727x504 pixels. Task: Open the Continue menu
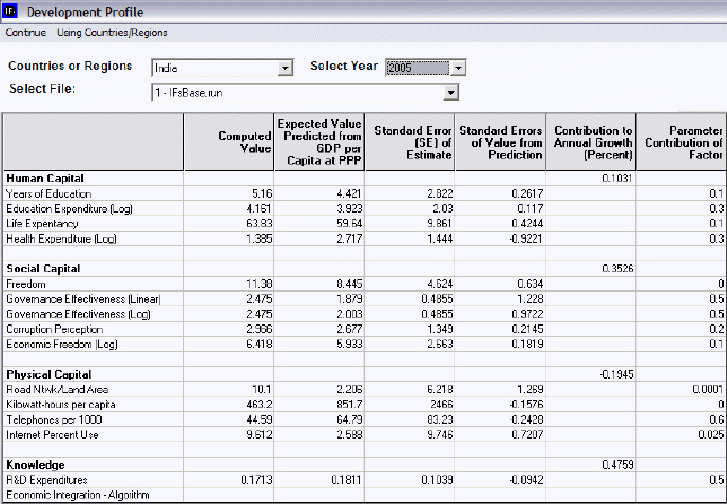[x=25, y=33]
